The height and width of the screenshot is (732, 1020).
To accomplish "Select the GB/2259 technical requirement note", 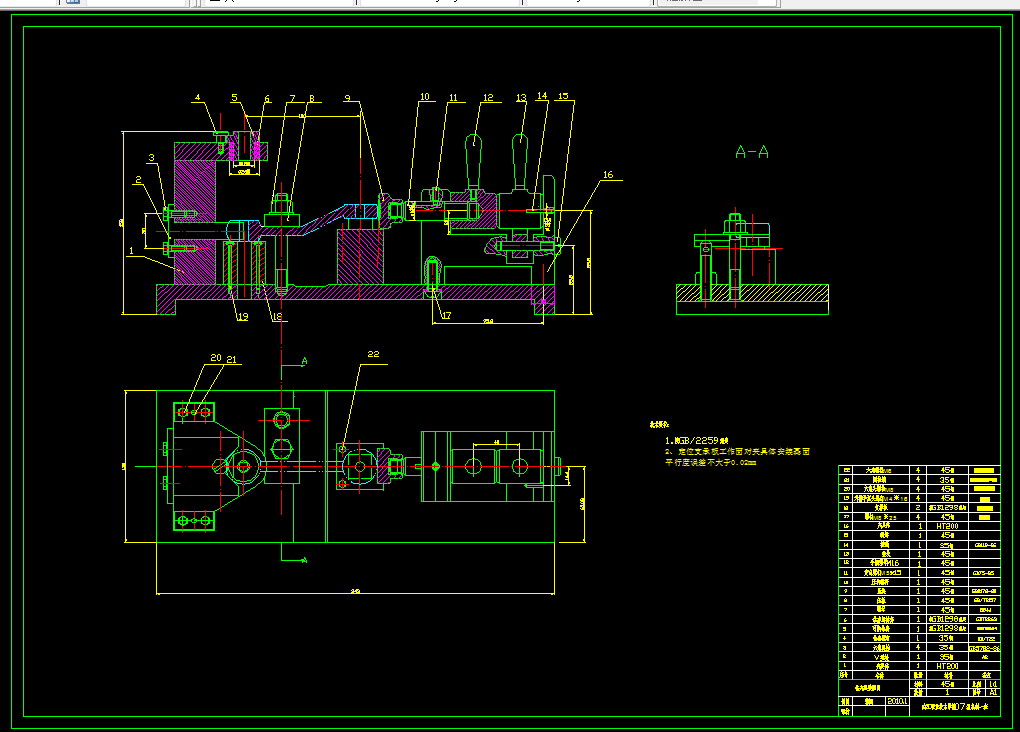I will 698,440.
